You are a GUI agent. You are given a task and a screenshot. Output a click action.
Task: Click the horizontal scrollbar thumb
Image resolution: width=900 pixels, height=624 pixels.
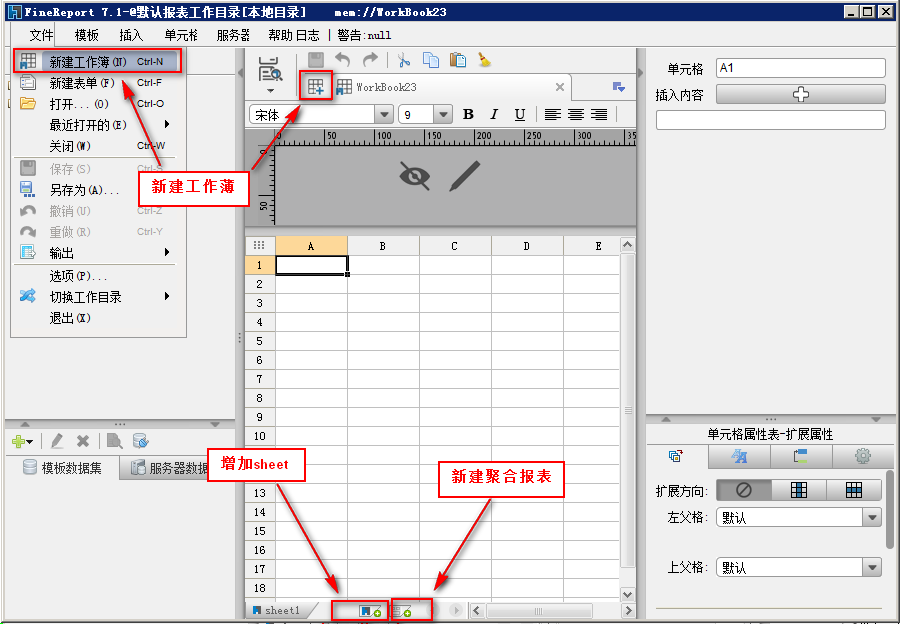click(539, 611)
